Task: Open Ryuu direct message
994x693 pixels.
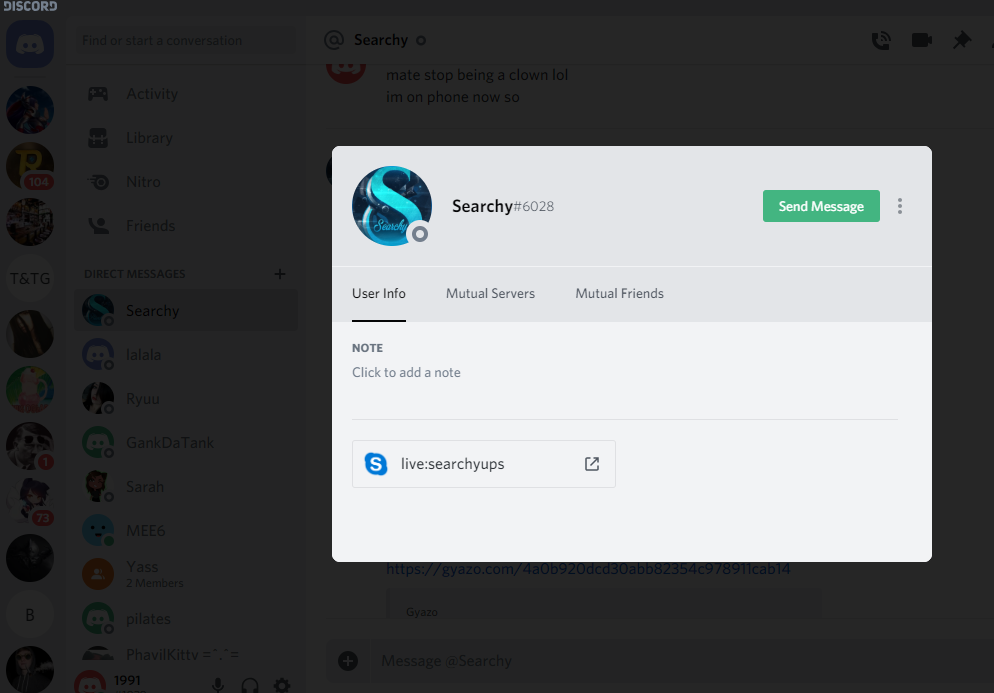Action: point(186,399)
